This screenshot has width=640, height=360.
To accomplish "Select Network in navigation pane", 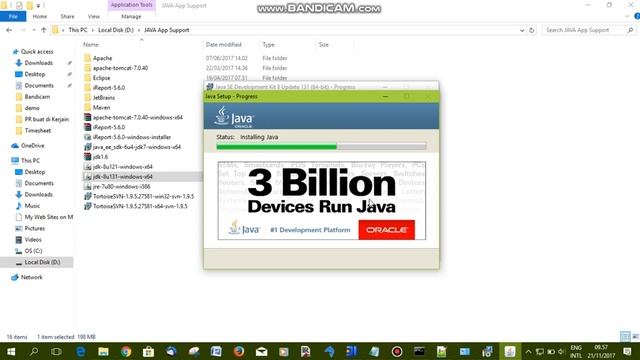I will pyautogui.click(x=31, y=277).
